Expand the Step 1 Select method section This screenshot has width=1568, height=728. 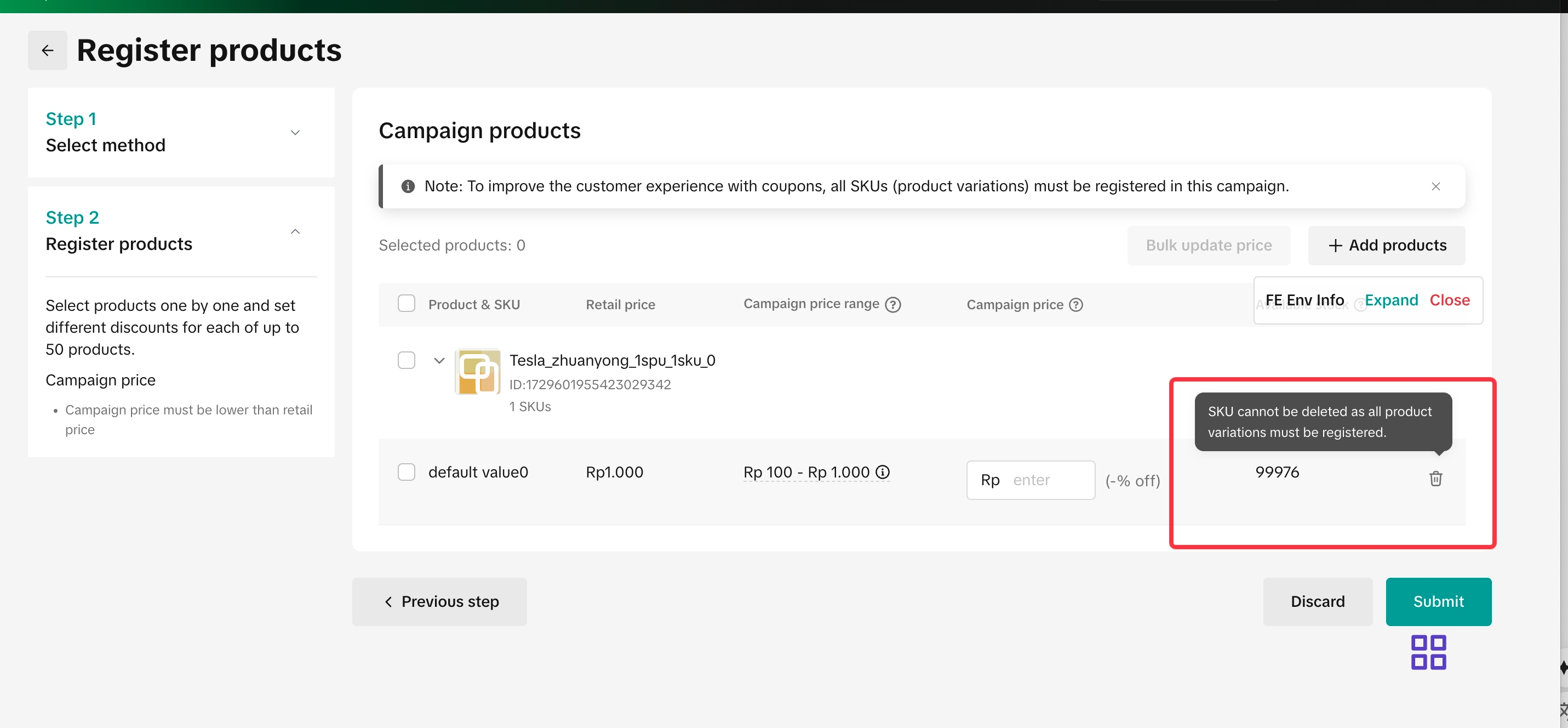295,132
